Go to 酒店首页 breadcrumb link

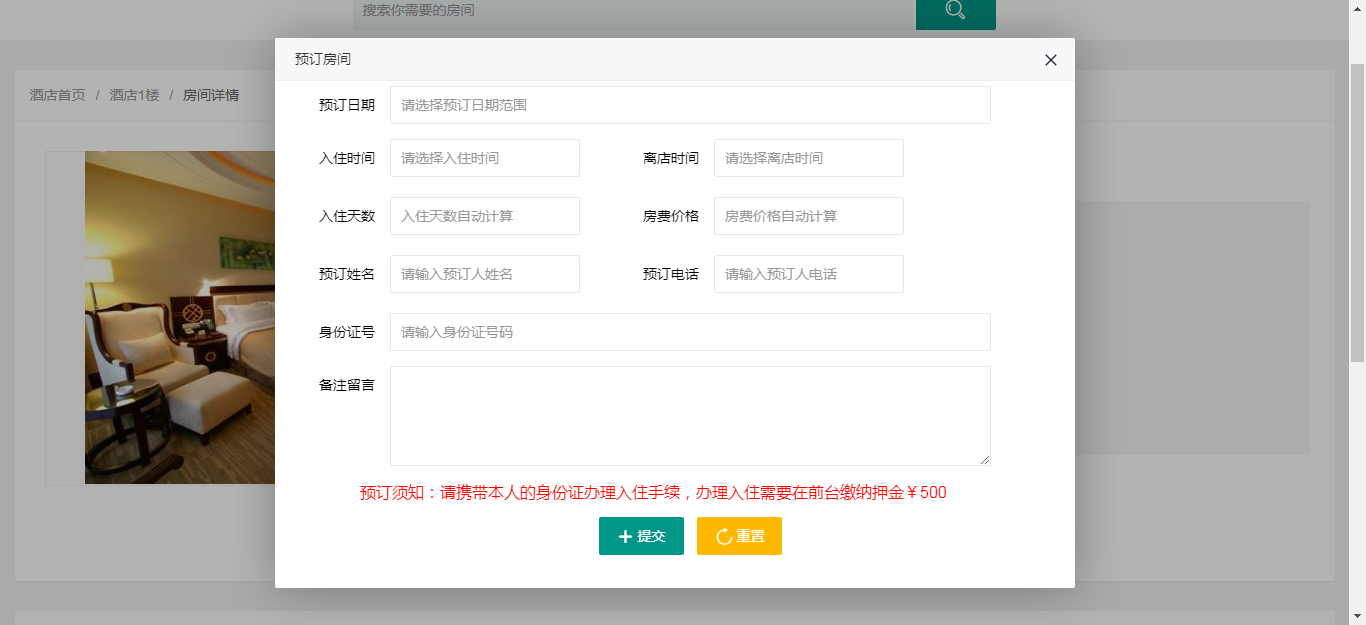coord(57,95)
